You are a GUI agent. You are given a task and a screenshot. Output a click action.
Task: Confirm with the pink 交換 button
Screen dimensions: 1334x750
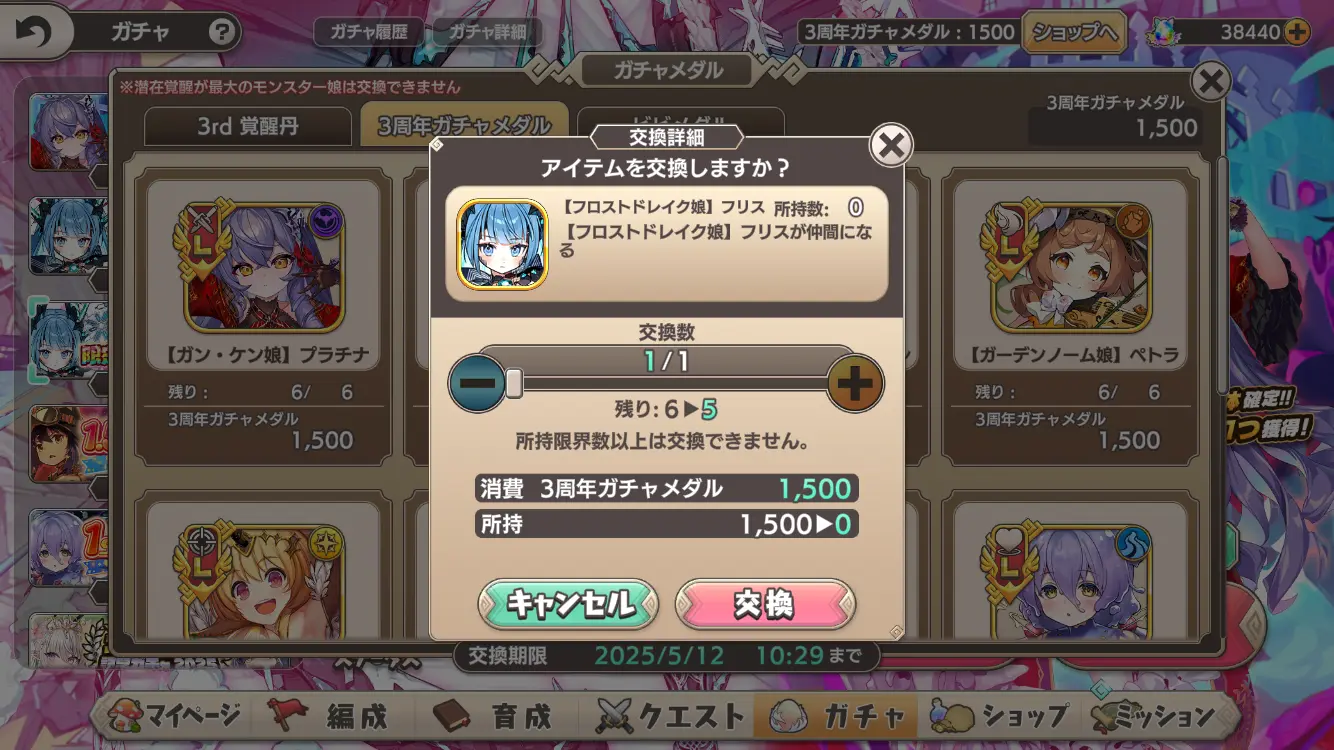click(x=765, y=604)
